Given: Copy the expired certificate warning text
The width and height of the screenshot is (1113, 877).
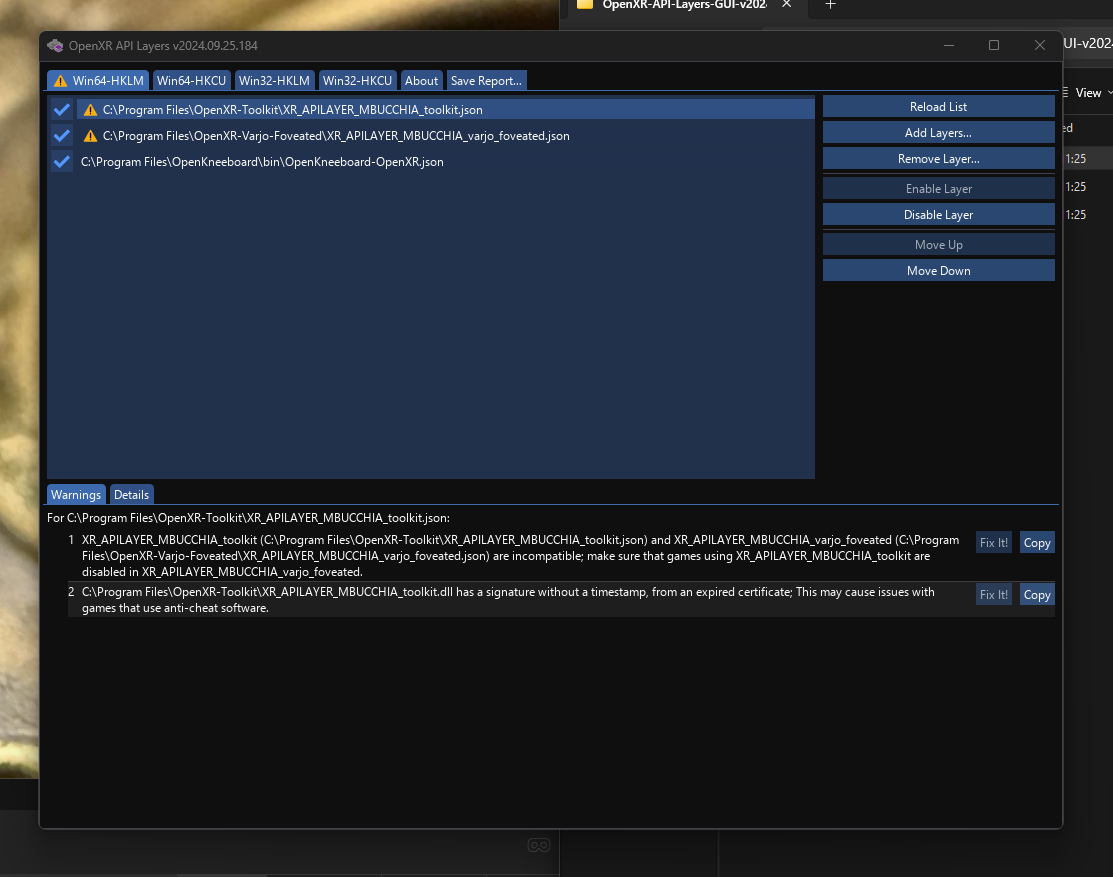Looking at the screenshot, I should point(1037,595).
